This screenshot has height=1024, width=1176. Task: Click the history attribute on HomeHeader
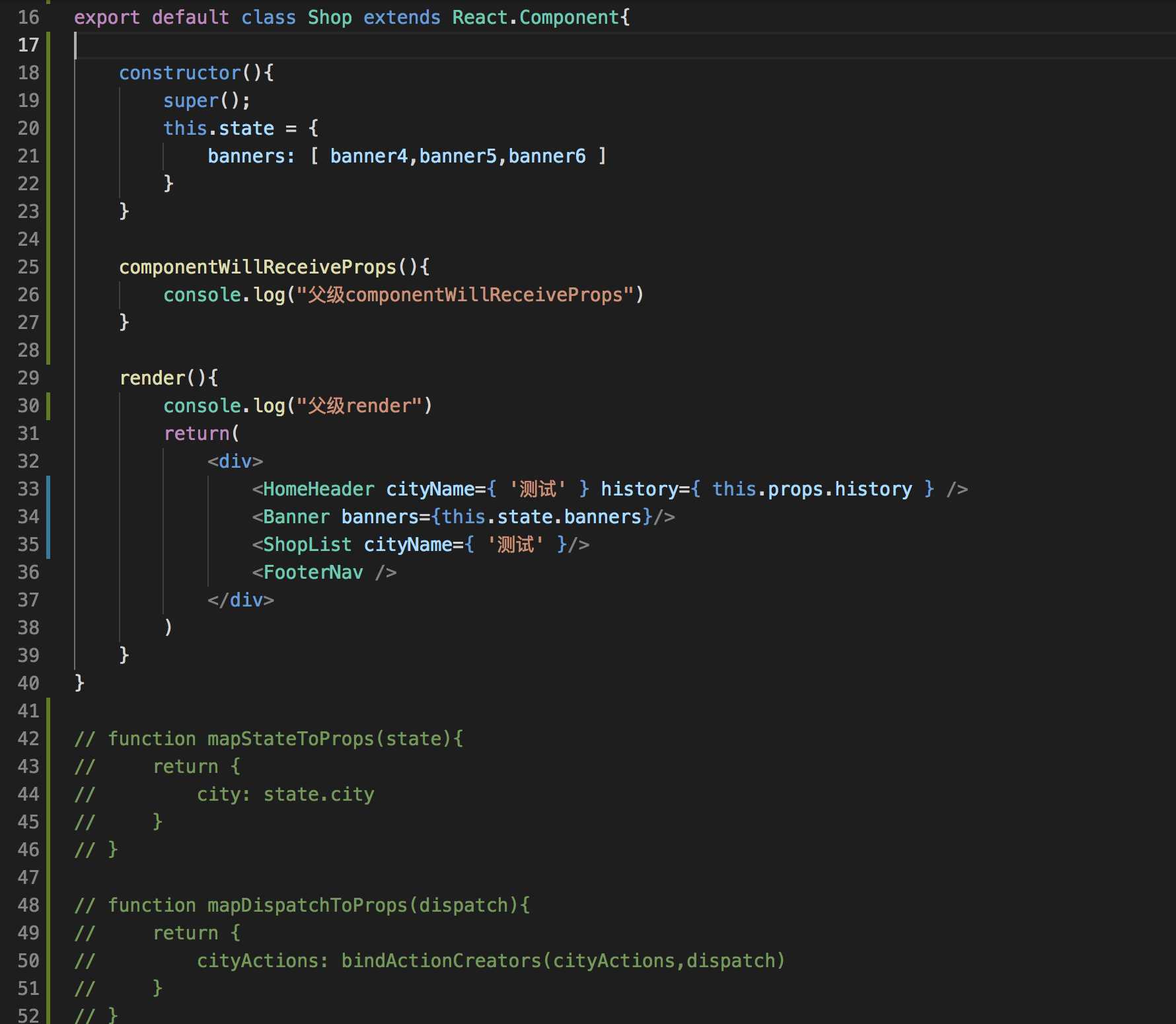(639, 489)
